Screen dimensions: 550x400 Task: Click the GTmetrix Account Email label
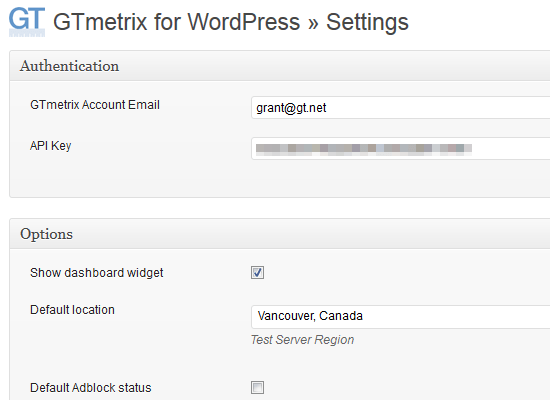tap(95, 105)
